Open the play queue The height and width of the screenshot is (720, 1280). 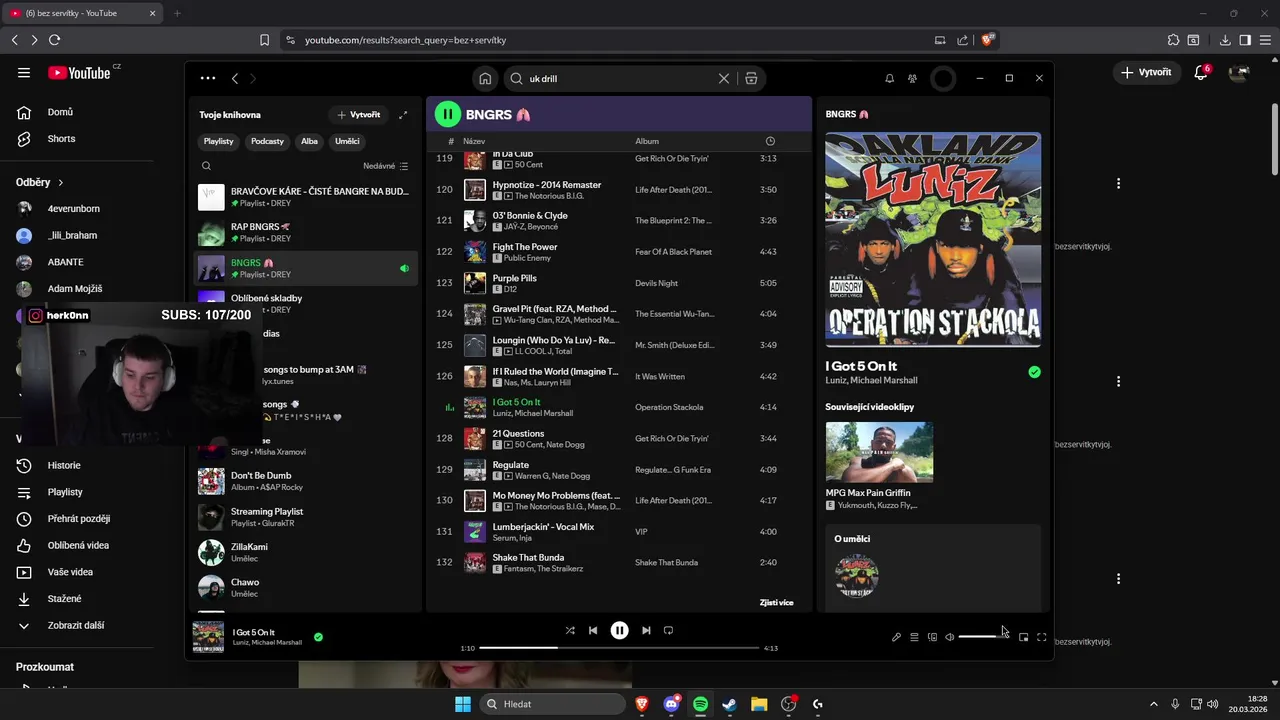point(914,637)
